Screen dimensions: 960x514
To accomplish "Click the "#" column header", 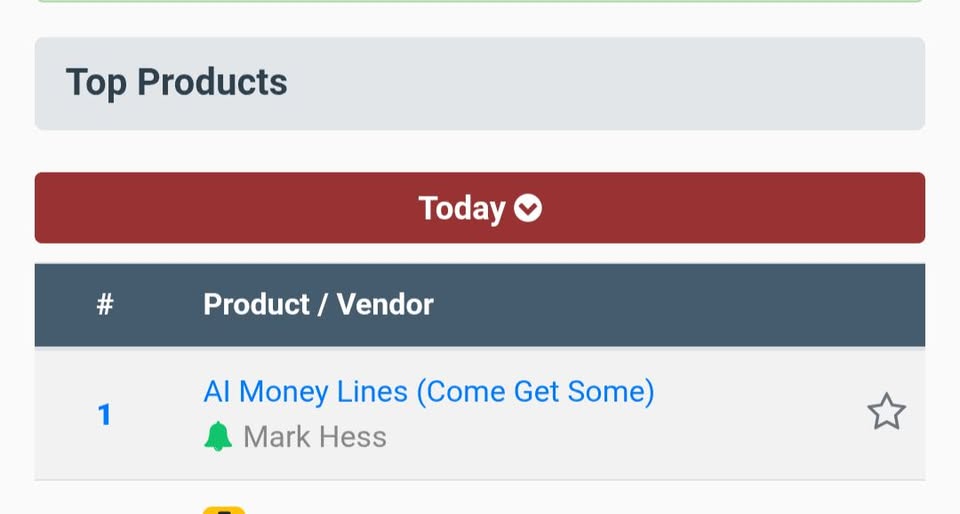I will [x=105, y=305].
